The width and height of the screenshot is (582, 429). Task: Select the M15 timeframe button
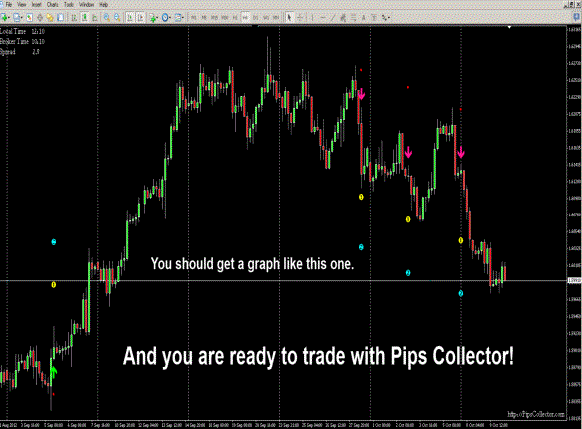pos(214,17)
